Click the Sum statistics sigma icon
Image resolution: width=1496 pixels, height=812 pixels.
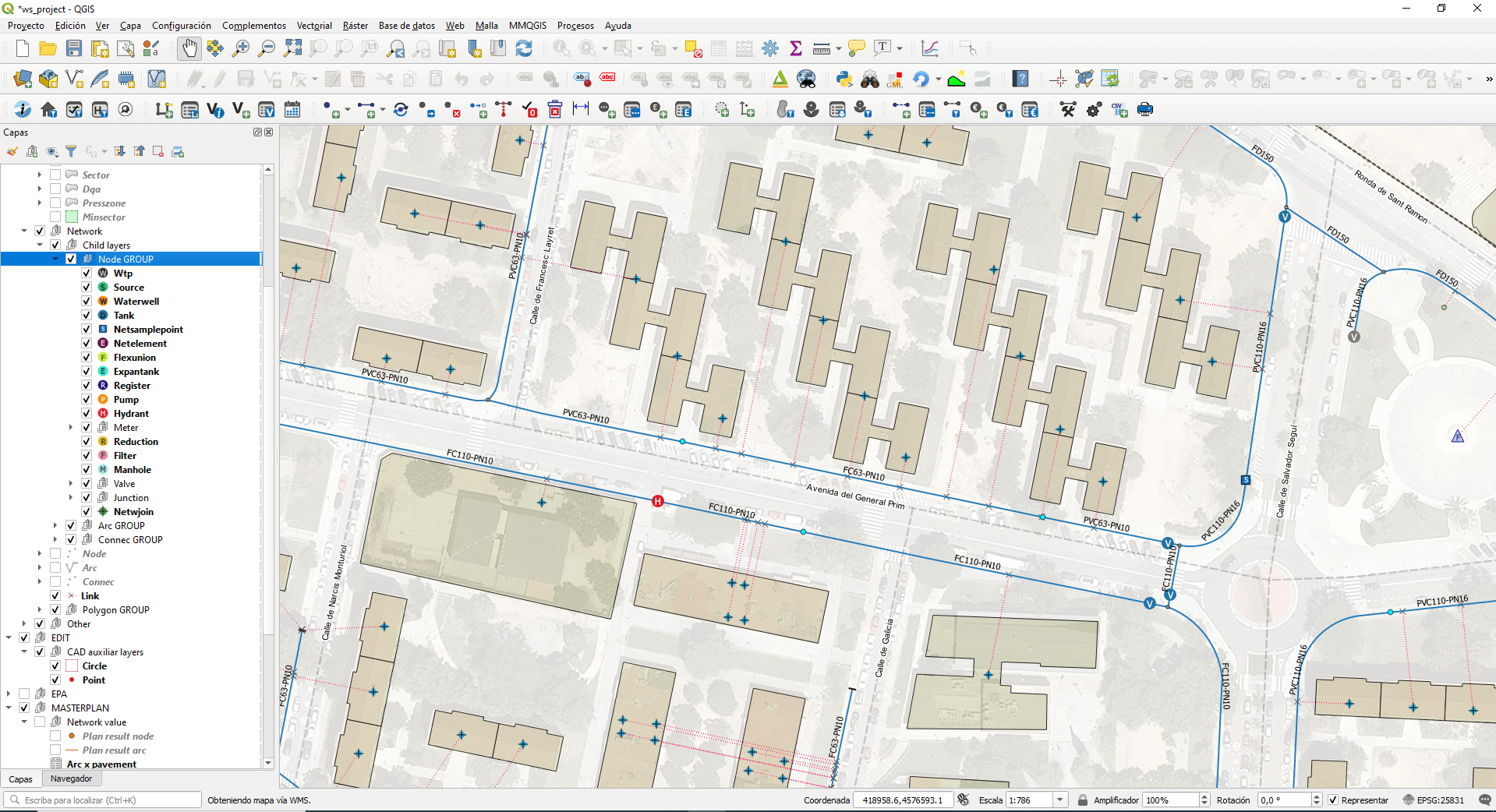coord(796,48)
